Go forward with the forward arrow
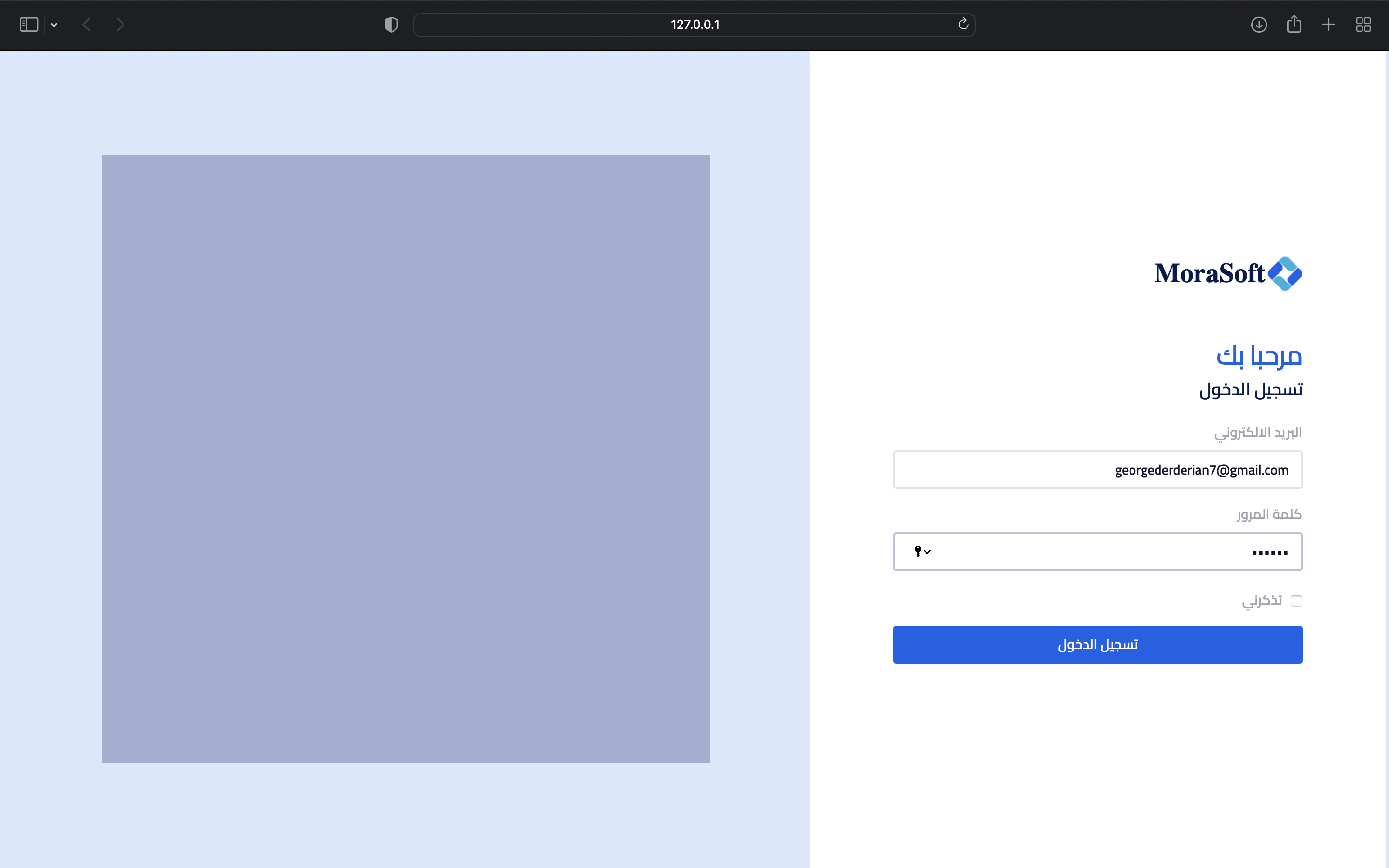Image resolution: width=1389 pixels, height=868 pixels. pos(120,25)
